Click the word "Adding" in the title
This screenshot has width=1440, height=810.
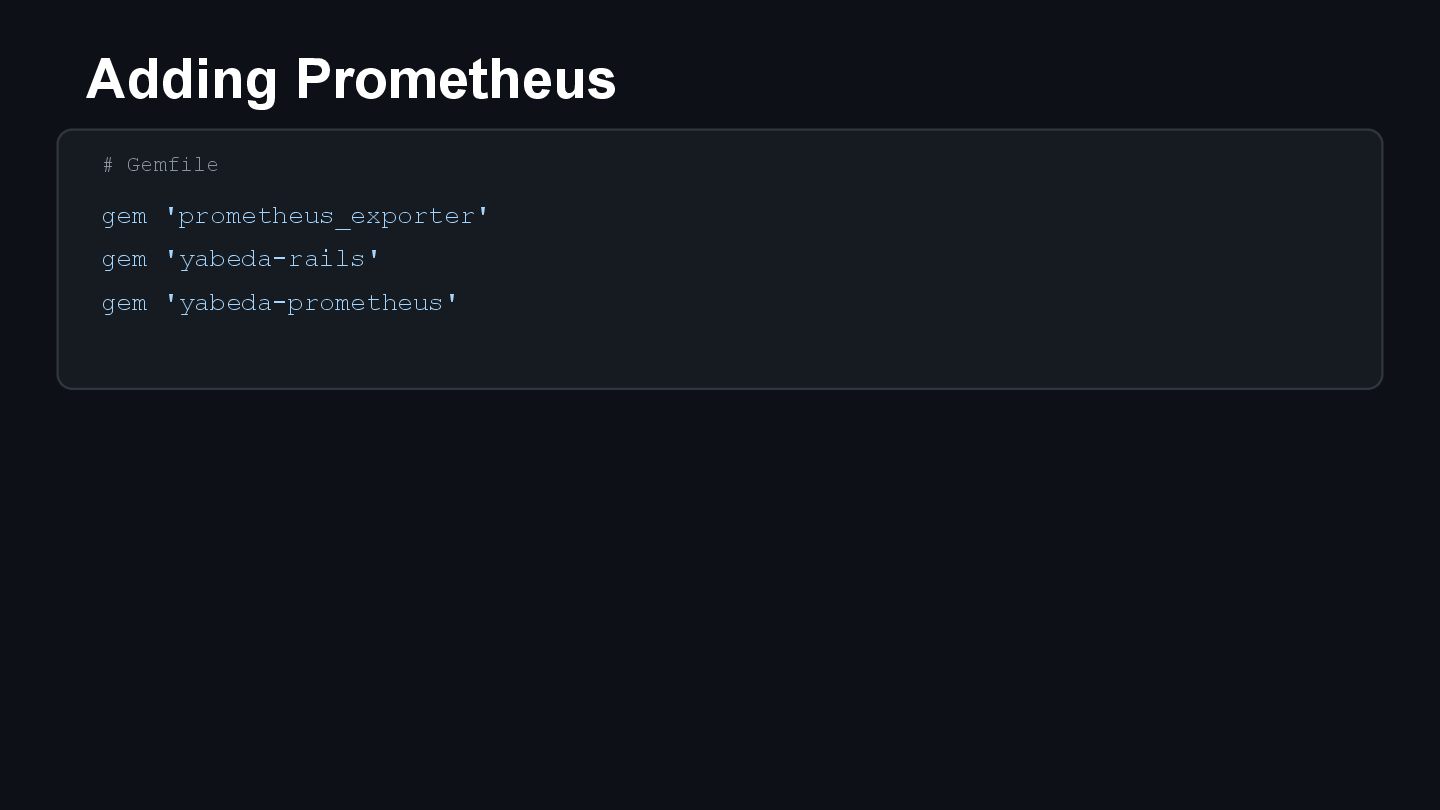tap(181, 79)
